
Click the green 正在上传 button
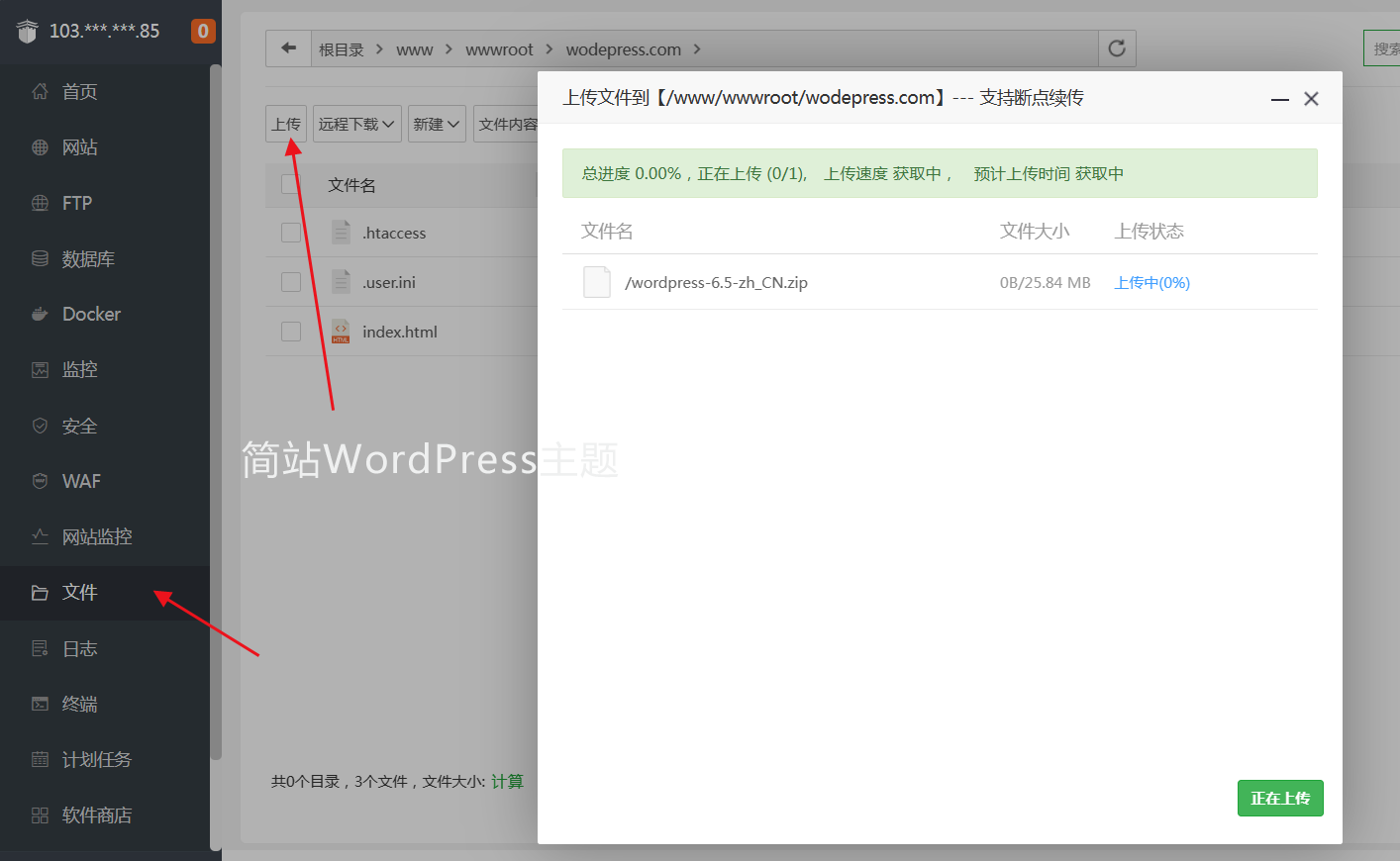pos(1280,799)
